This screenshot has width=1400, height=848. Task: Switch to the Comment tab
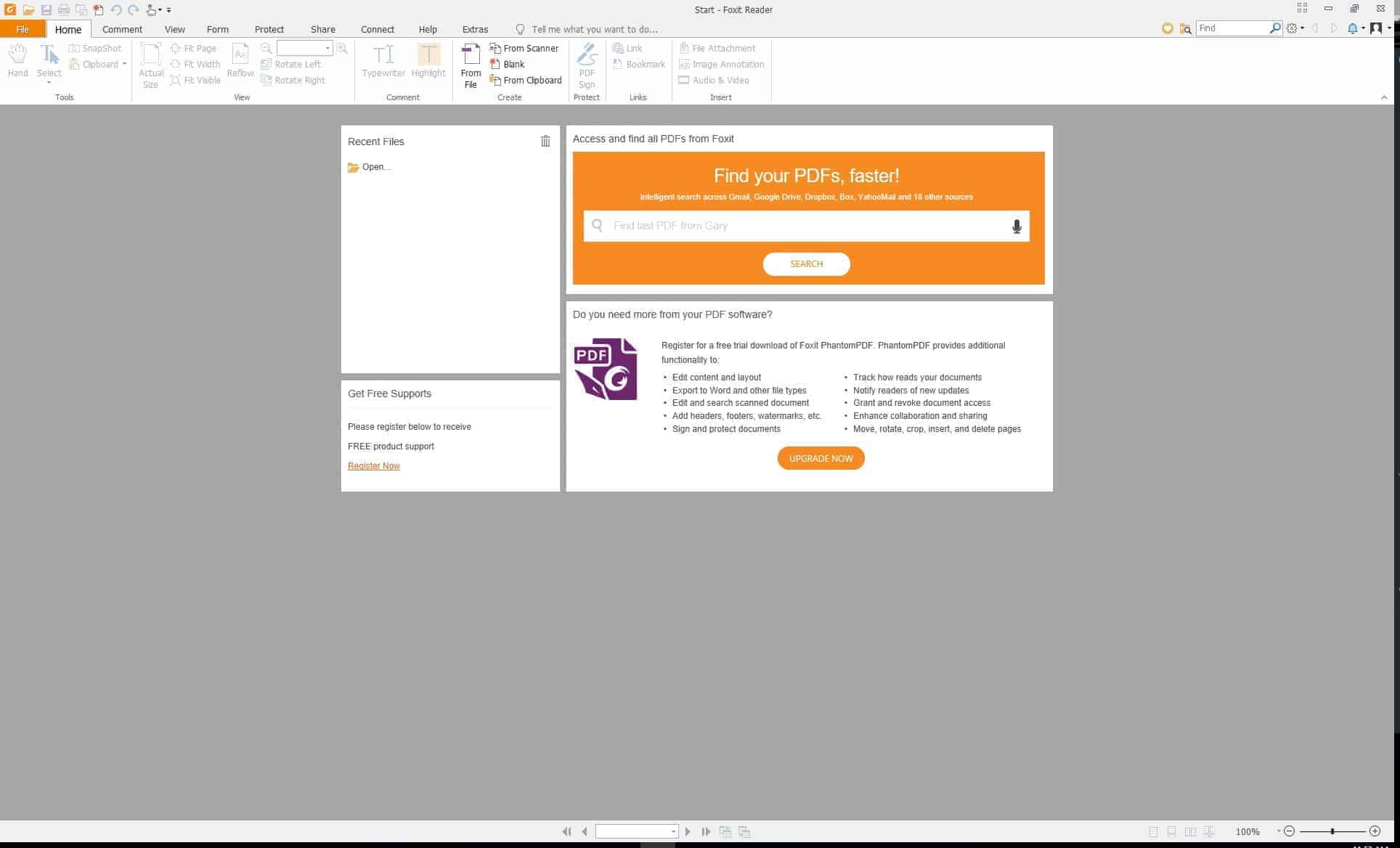pos(122,29)
